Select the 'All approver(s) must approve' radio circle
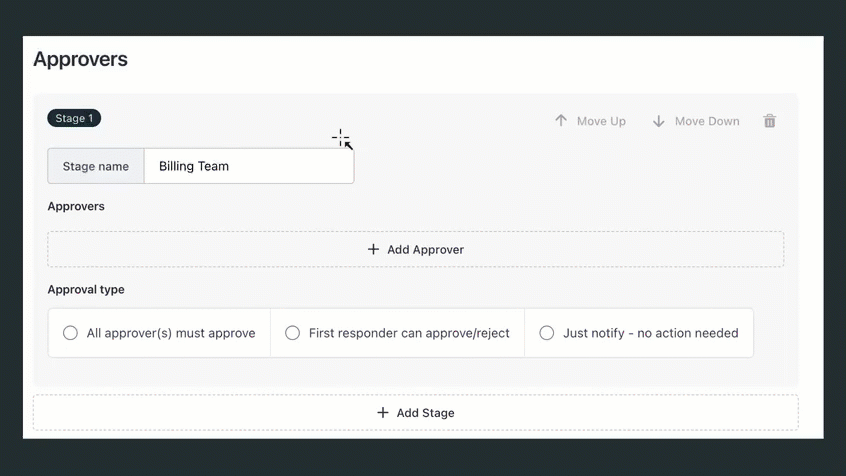The image size is (846, 476). [70, 333]
